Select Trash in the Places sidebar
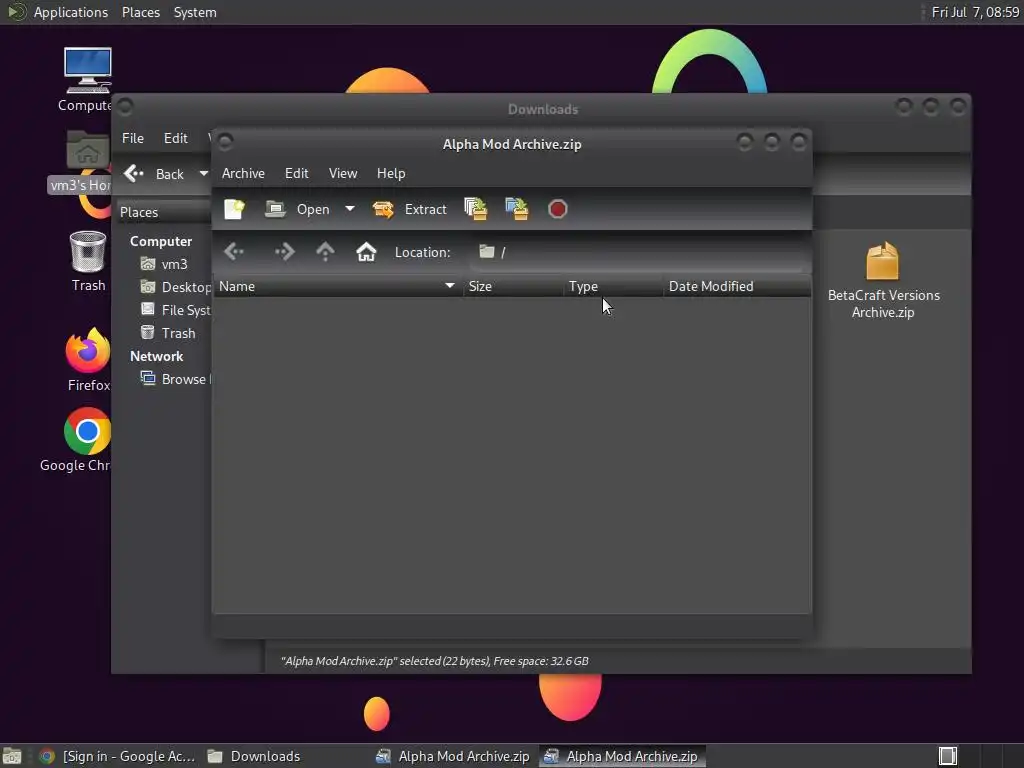Screen dimensions: 1024x768 (168, 333)
